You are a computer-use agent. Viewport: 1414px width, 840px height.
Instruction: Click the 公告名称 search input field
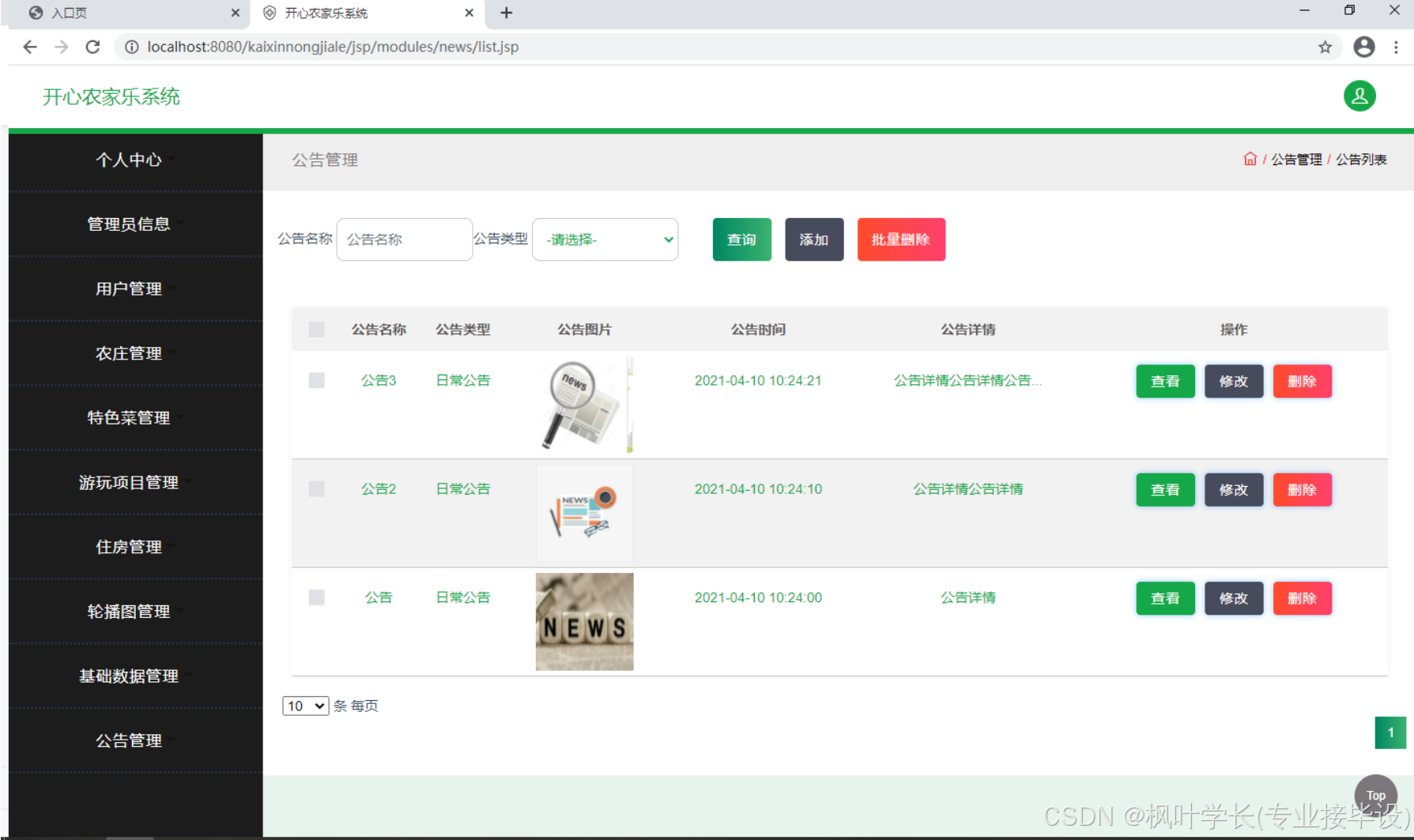coord(405,239)
